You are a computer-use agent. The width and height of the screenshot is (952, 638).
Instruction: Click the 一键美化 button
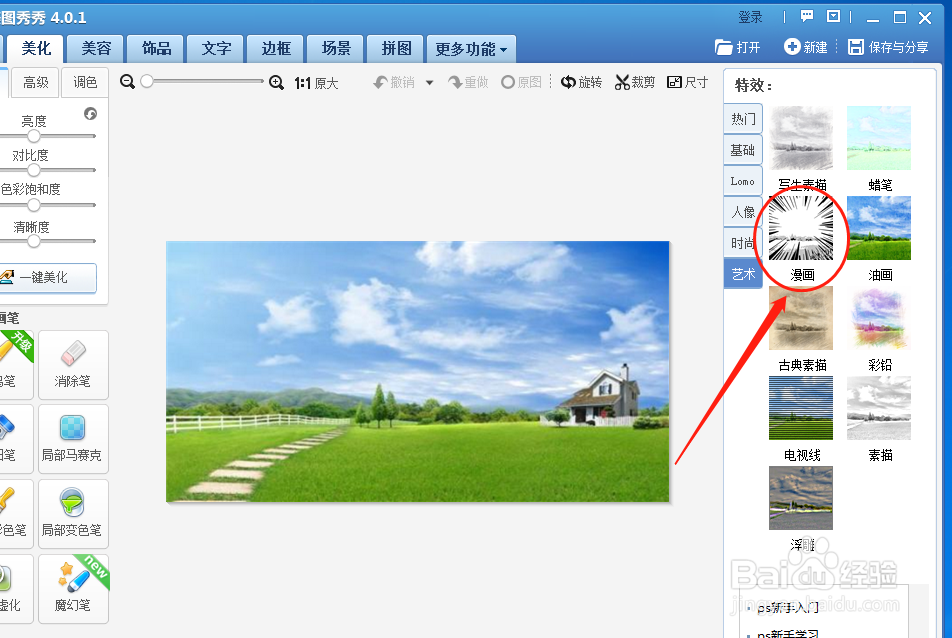coord(46,277)
